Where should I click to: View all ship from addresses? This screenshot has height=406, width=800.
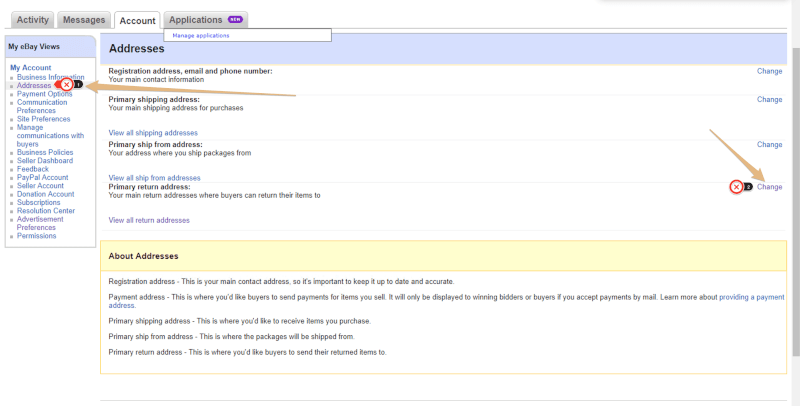click(x=155, y=177)
